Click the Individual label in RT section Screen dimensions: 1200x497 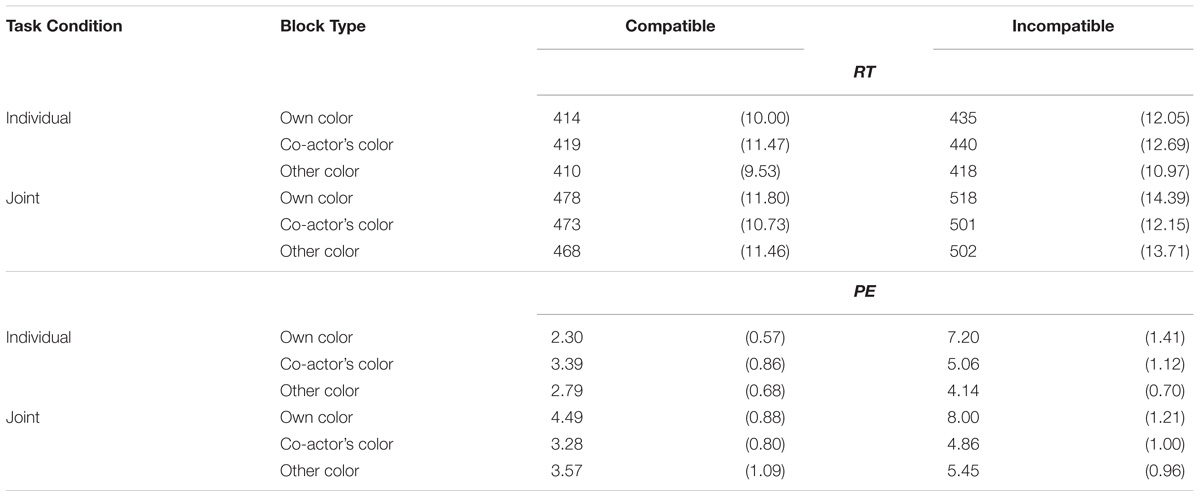pyautogui.click(x=39, y=118)
